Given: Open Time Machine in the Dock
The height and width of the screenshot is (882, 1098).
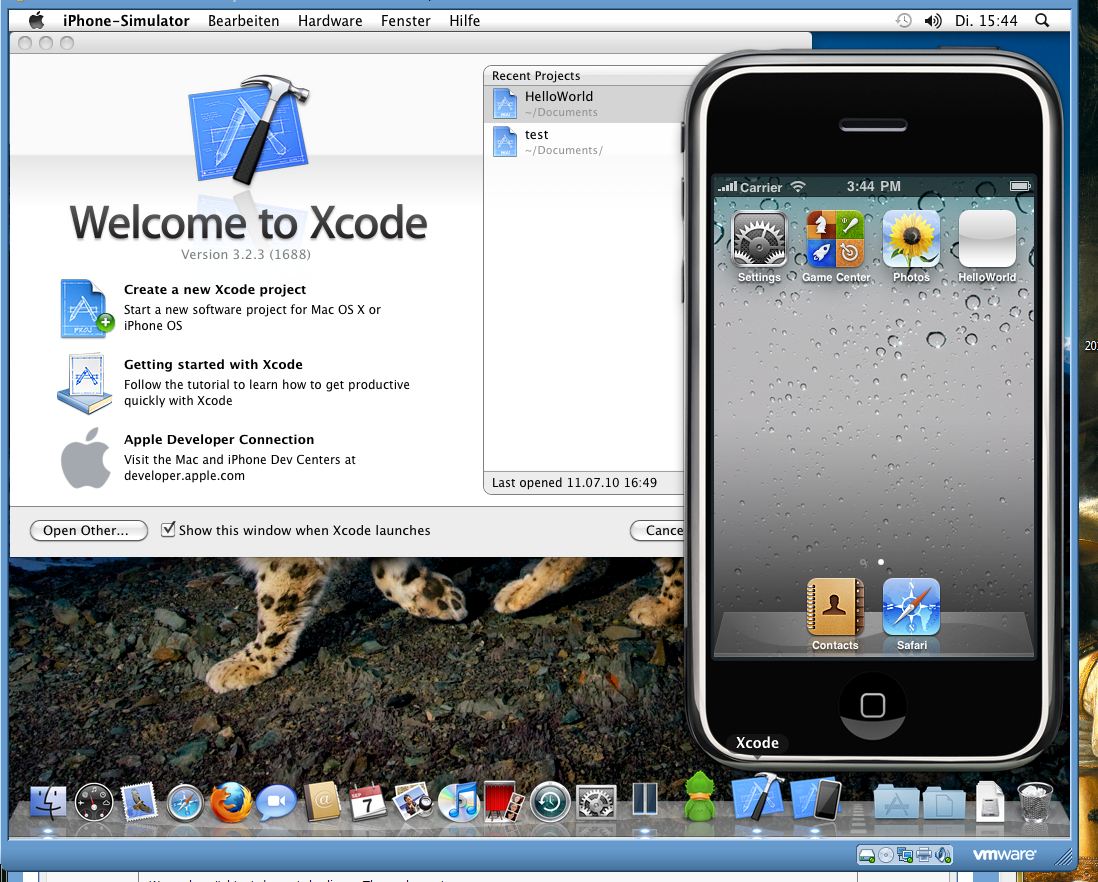Looking at the screenshot, I should (550, 802).
